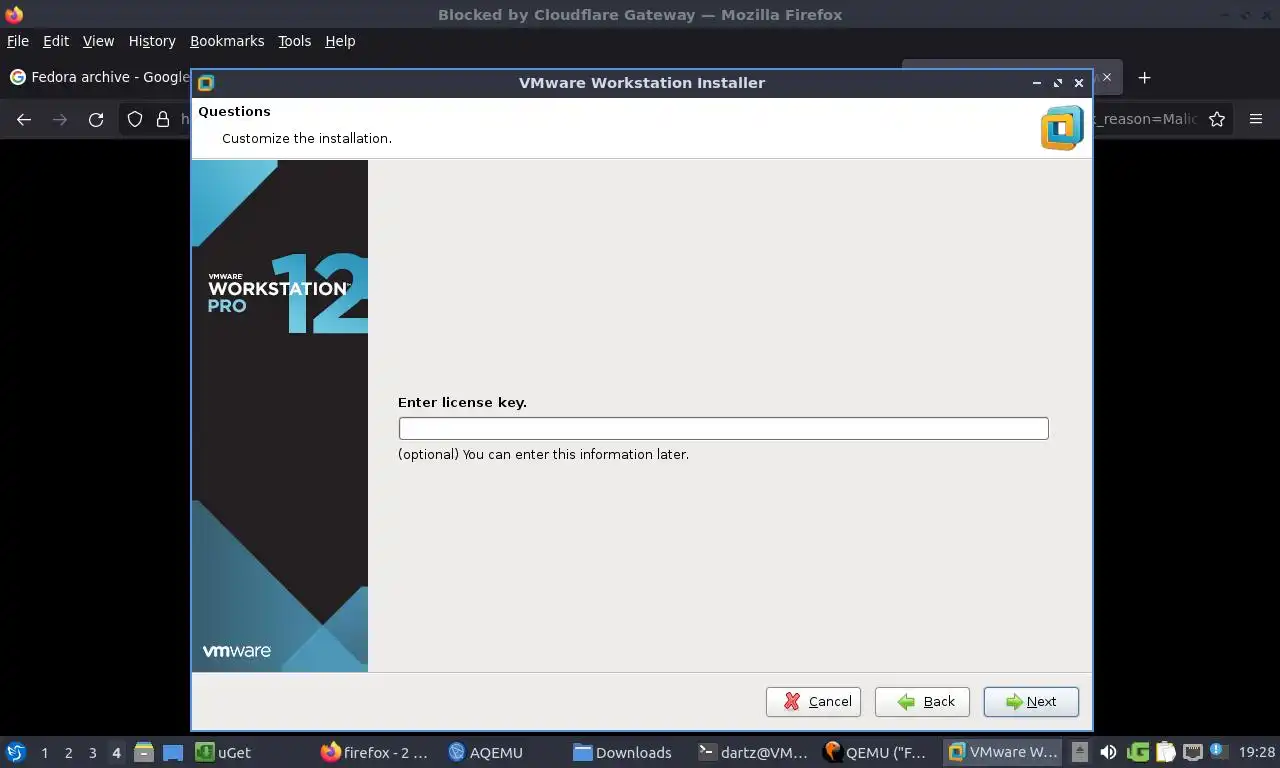Click the notification tray icon
The width and height of the screenshot is (1280, 768).
tap(1218, 751)
